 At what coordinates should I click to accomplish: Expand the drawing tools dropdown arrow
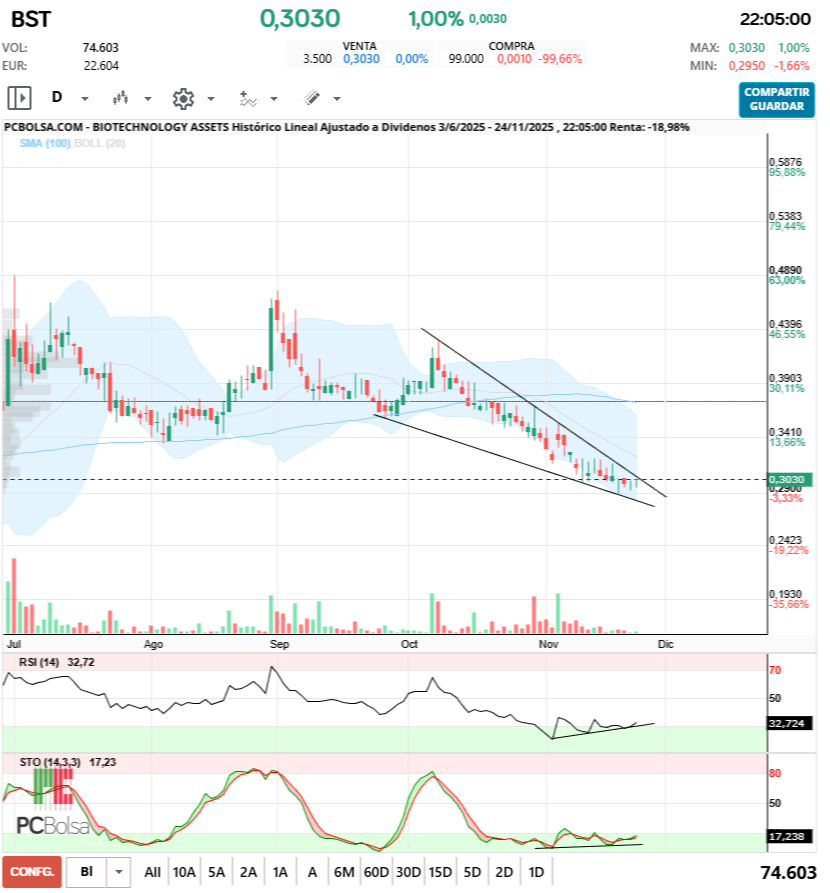(x=337, y=99)
